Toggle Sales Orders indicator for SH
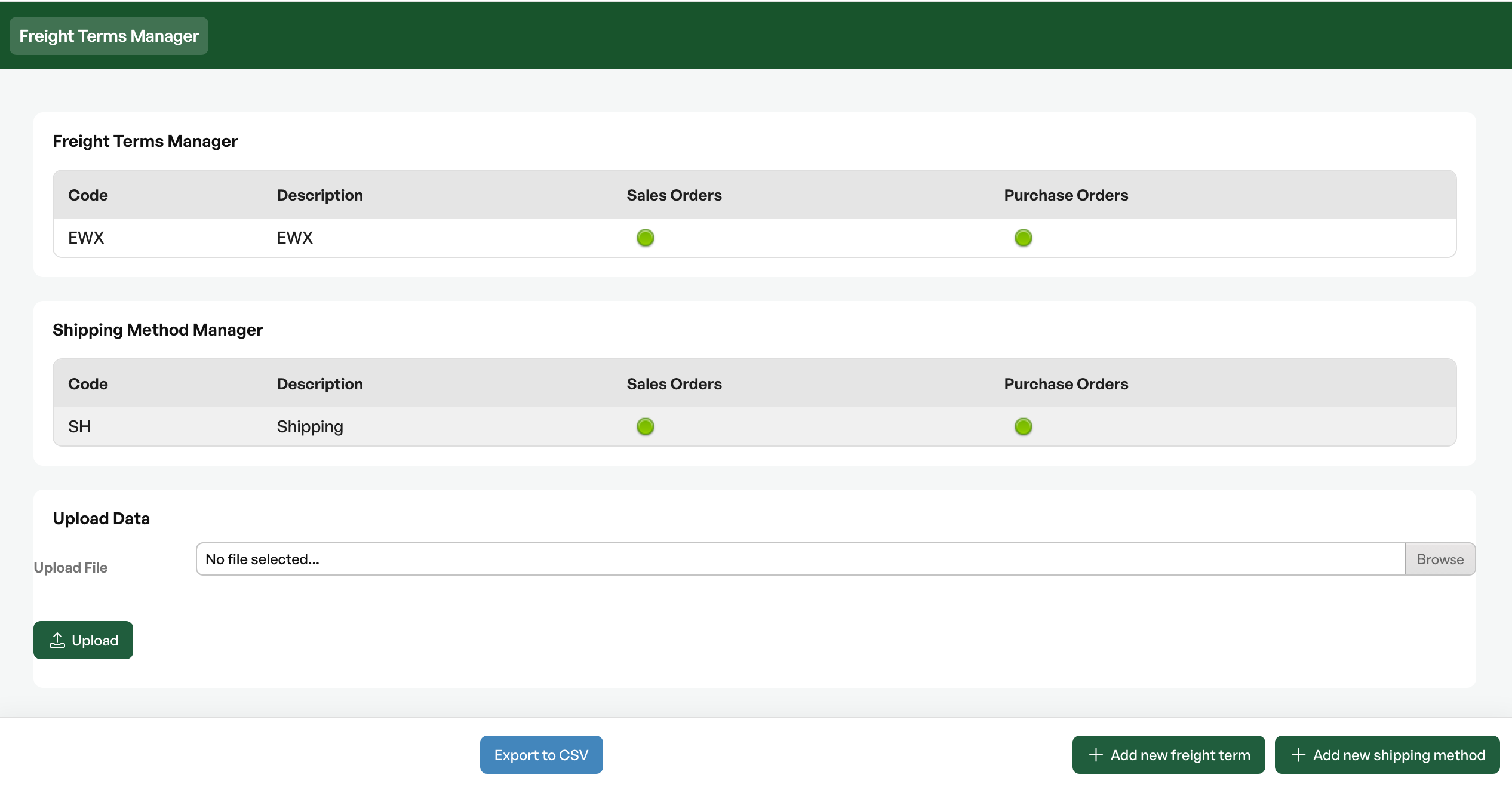 (x=646, y=426)
